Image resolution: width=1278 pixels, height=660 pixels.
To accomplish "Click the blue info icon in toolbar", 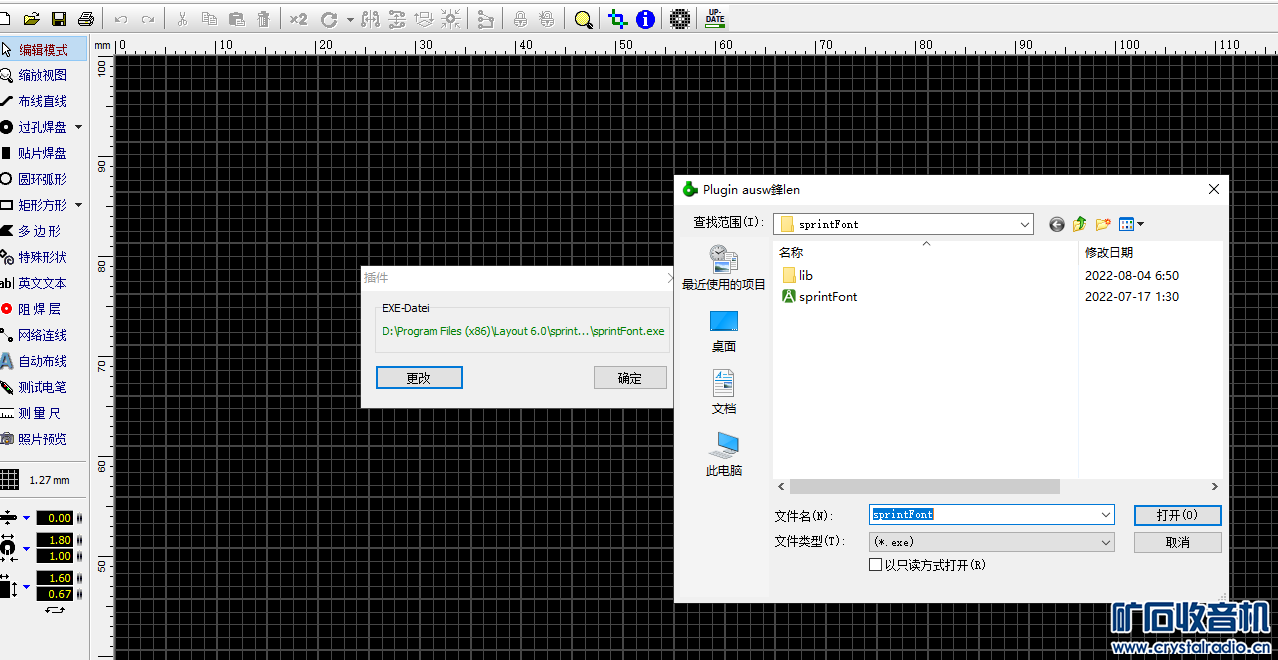I will tap(646, 19).
